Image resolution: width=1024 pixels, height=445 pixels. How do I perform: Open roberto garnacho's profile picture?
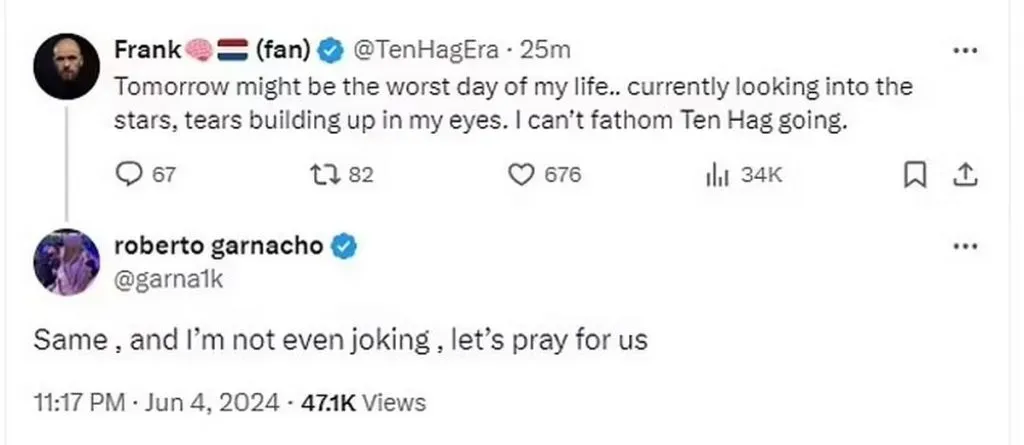66,262
